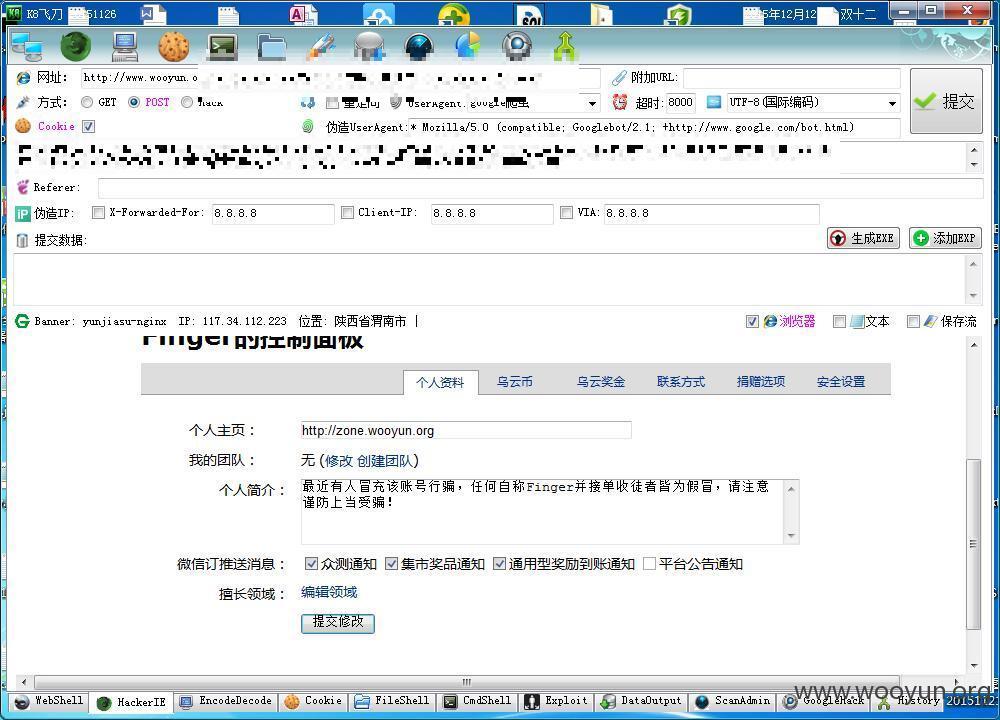Click the green fingerprint icon beside 伪造UserAgent
1000x720 pixels.
click(308, 127)
